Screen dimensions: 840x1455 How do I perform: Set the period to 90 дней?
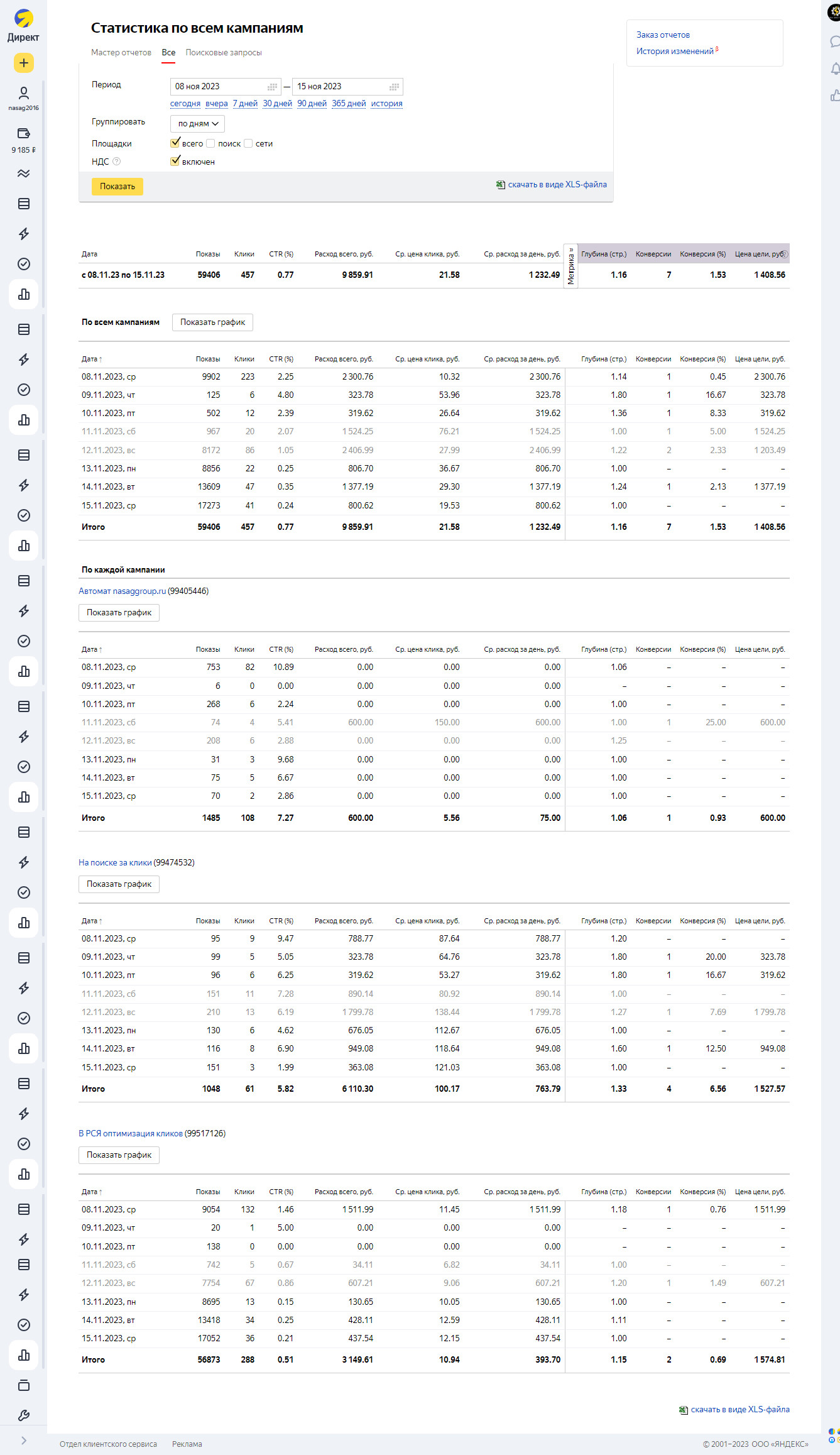tap(312, 104)
